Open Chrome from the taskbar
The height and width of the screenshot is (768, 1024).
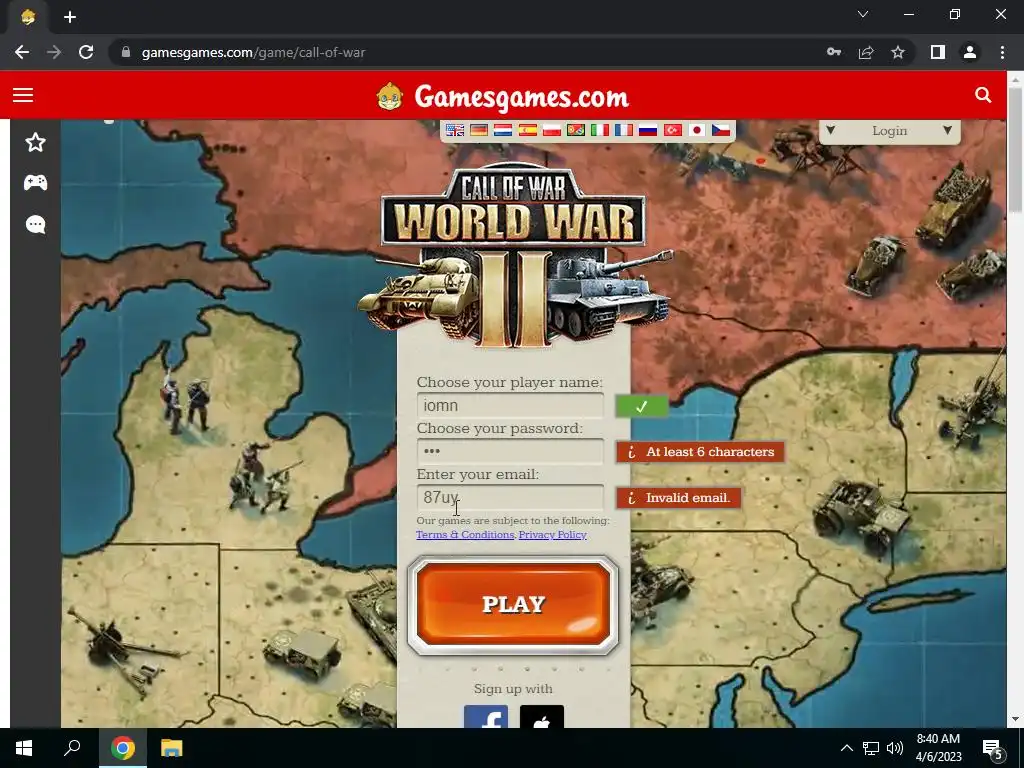[x=122, y=748]
